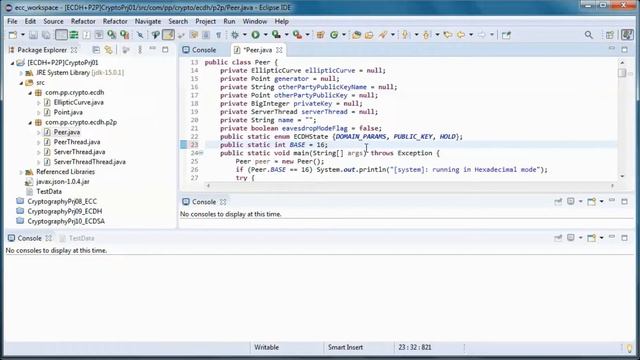Click the Search magnifier toolbar icon
This screenshot has height=360, width=640.
pos(382,35)
